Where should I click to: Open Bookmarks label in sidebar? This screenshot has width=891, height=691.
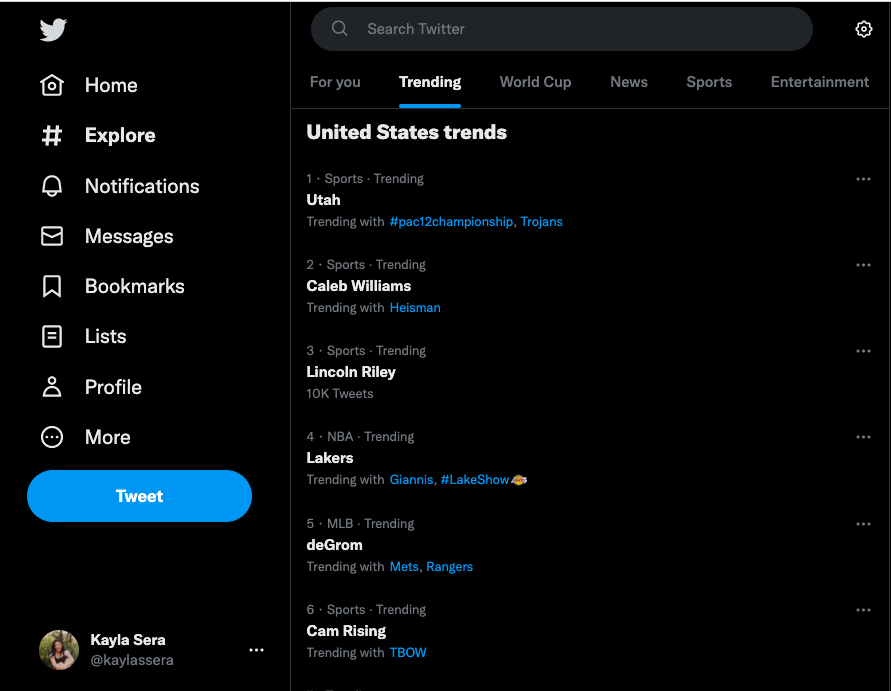tap(135, 286)
